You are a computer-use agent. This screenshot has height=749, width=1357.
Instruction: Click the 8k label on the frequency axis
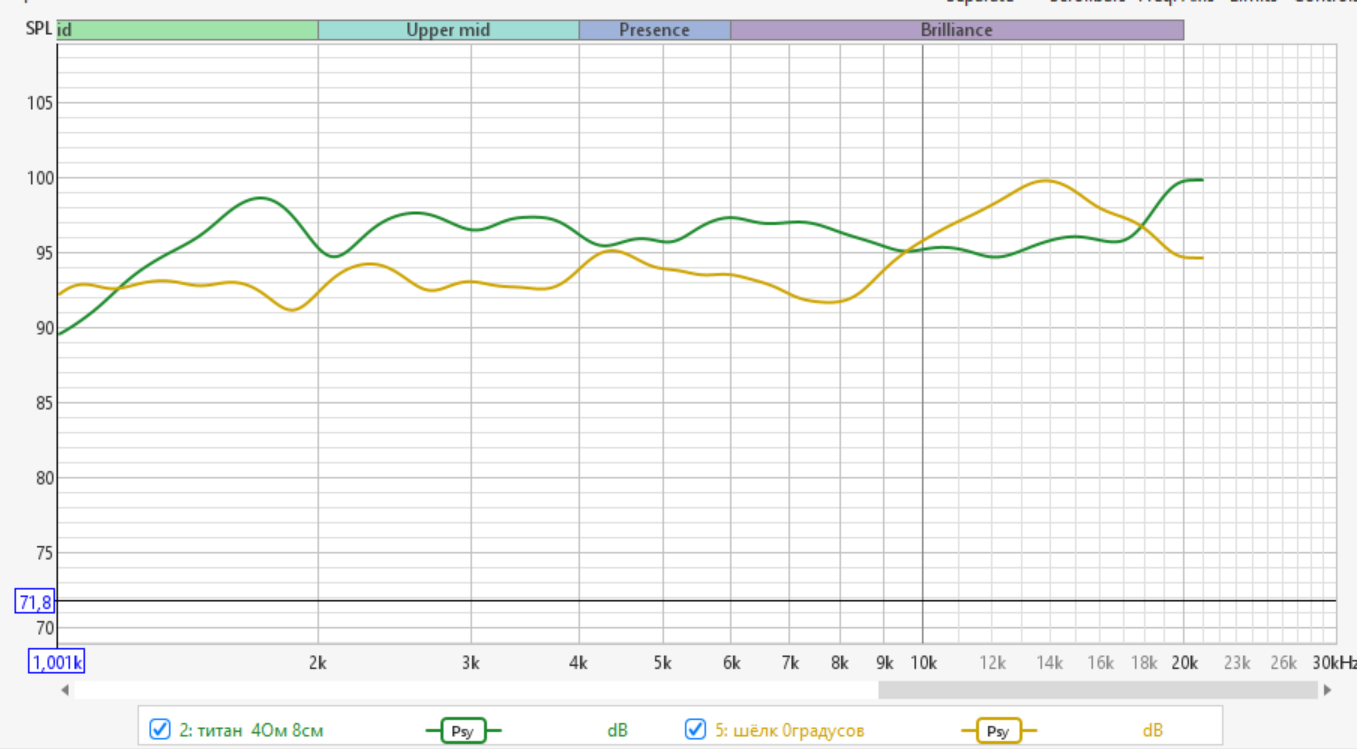(x=840, y=662)
